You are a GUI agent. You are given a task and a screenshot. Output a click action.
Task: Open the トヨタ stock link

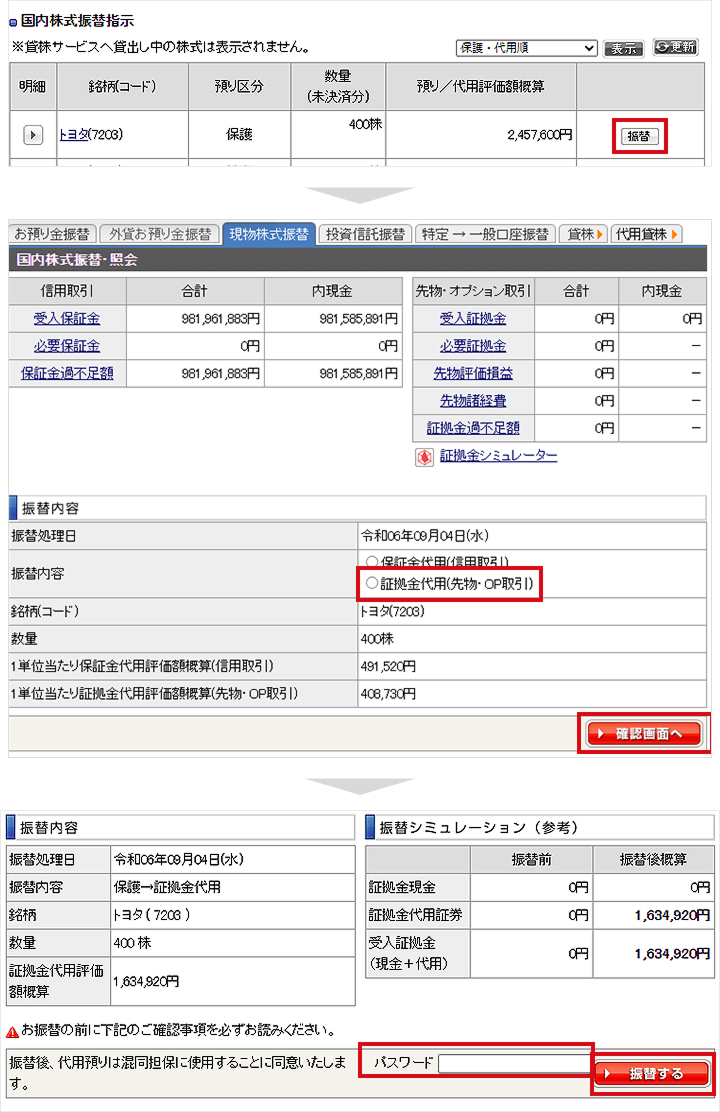pyautogui.click(x=73, y=135)
